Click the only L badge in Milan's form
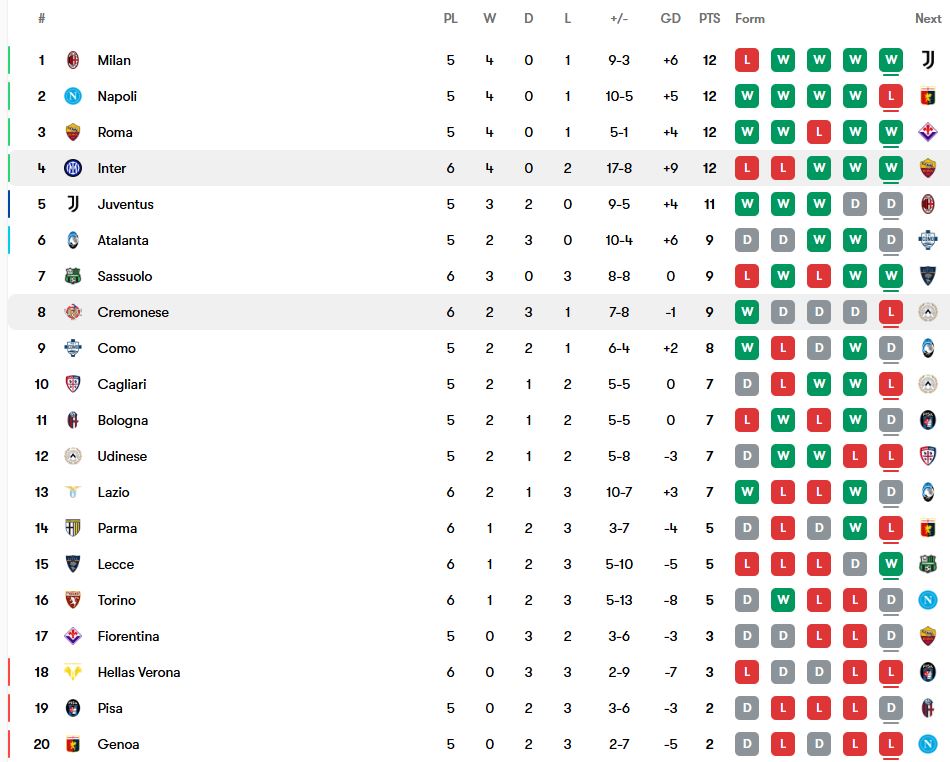This screenshot has width=950, height=762. 746,60
